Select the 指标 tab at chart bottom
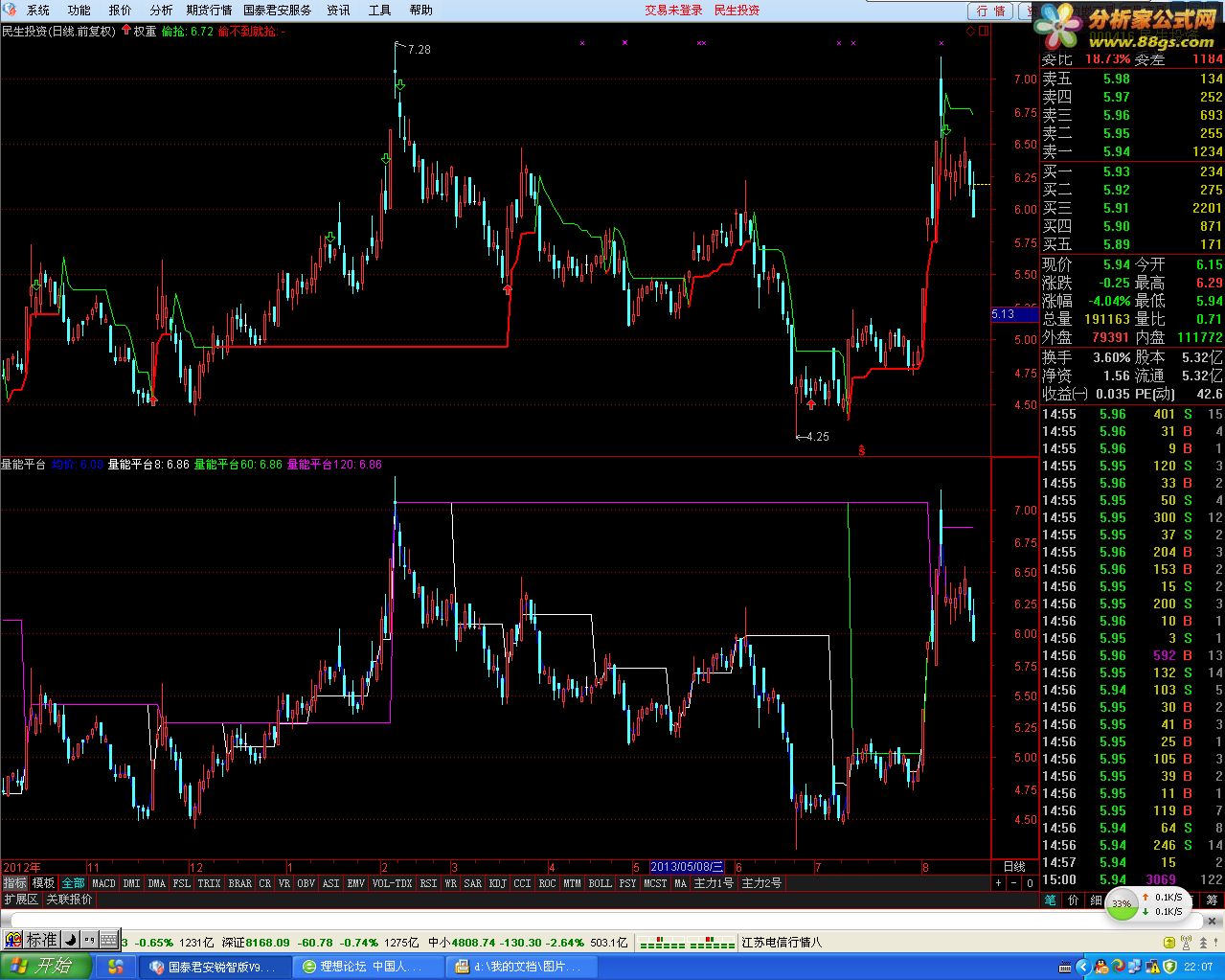The width and height of the screenshot is (1225, 980). coord(14,883)
